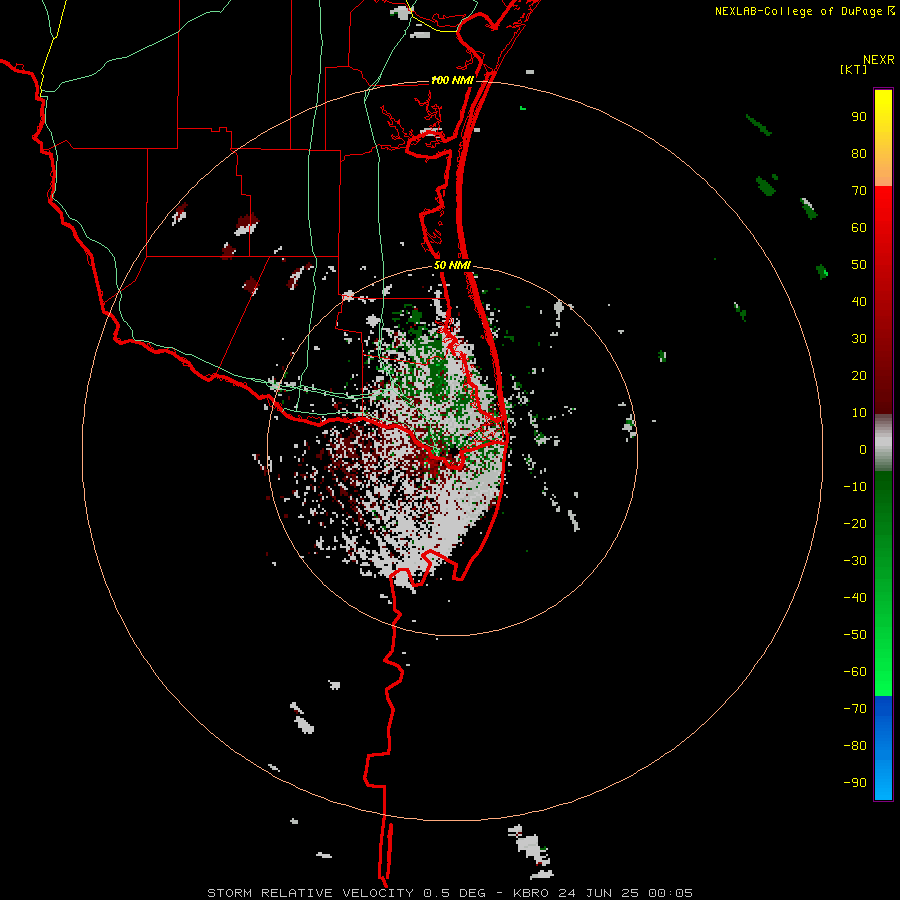Click the [KT] units label

coord(853,69)
